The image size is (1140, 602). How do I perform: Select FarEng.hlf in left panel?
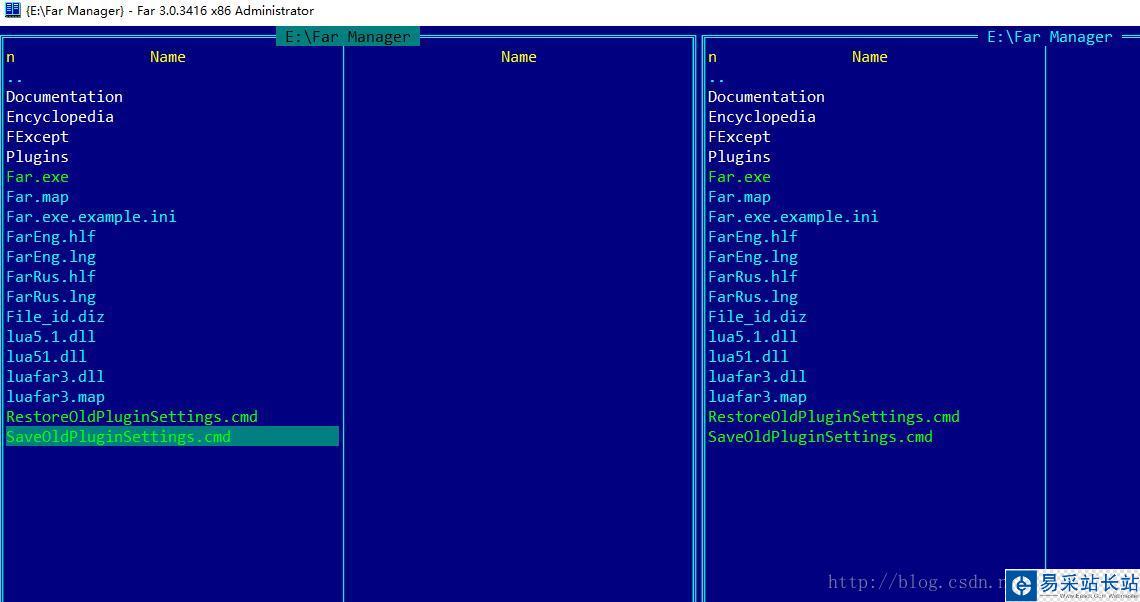tap(51, 236)
